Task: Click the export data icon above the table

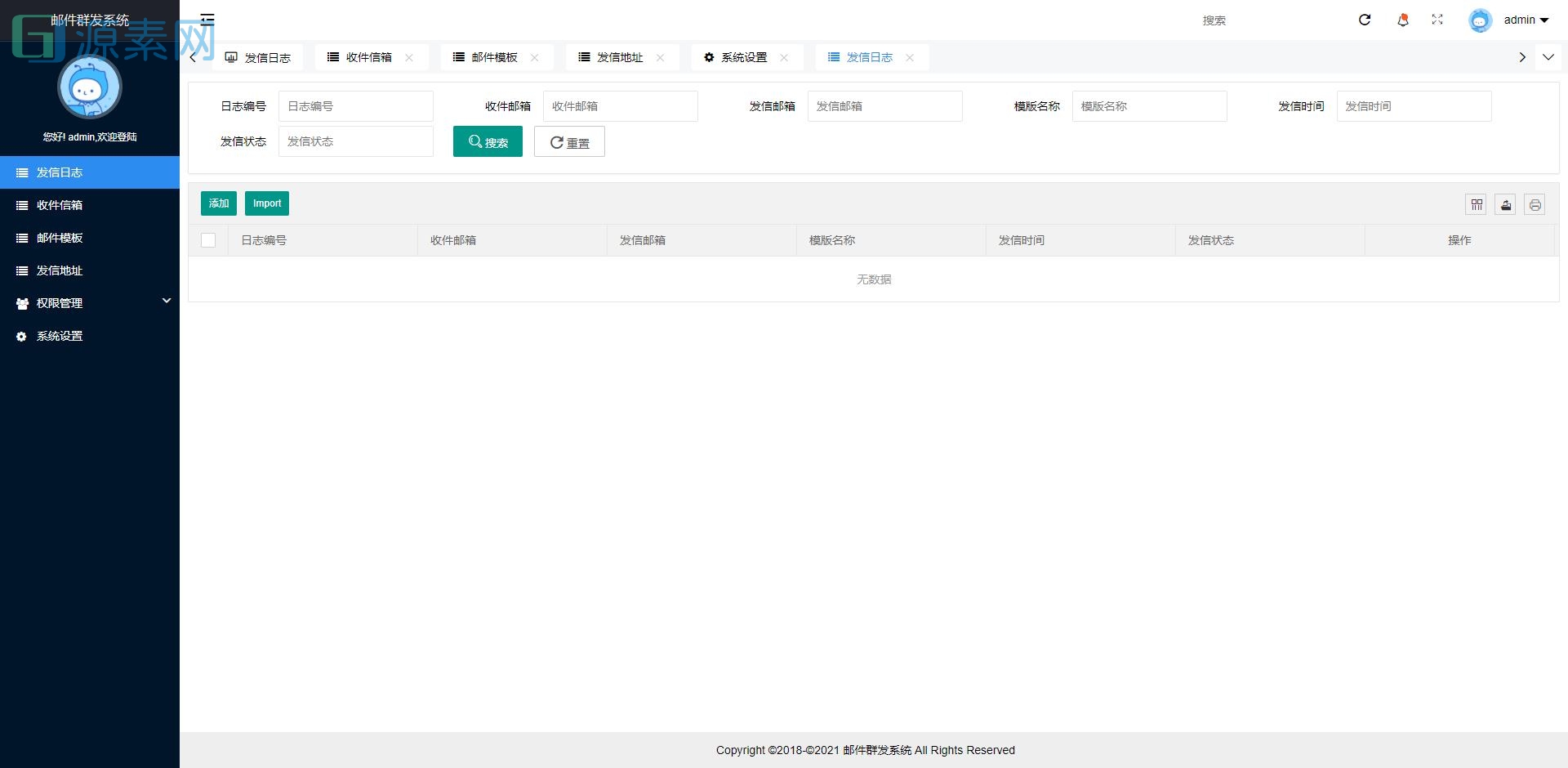Action: point(1505,204)
